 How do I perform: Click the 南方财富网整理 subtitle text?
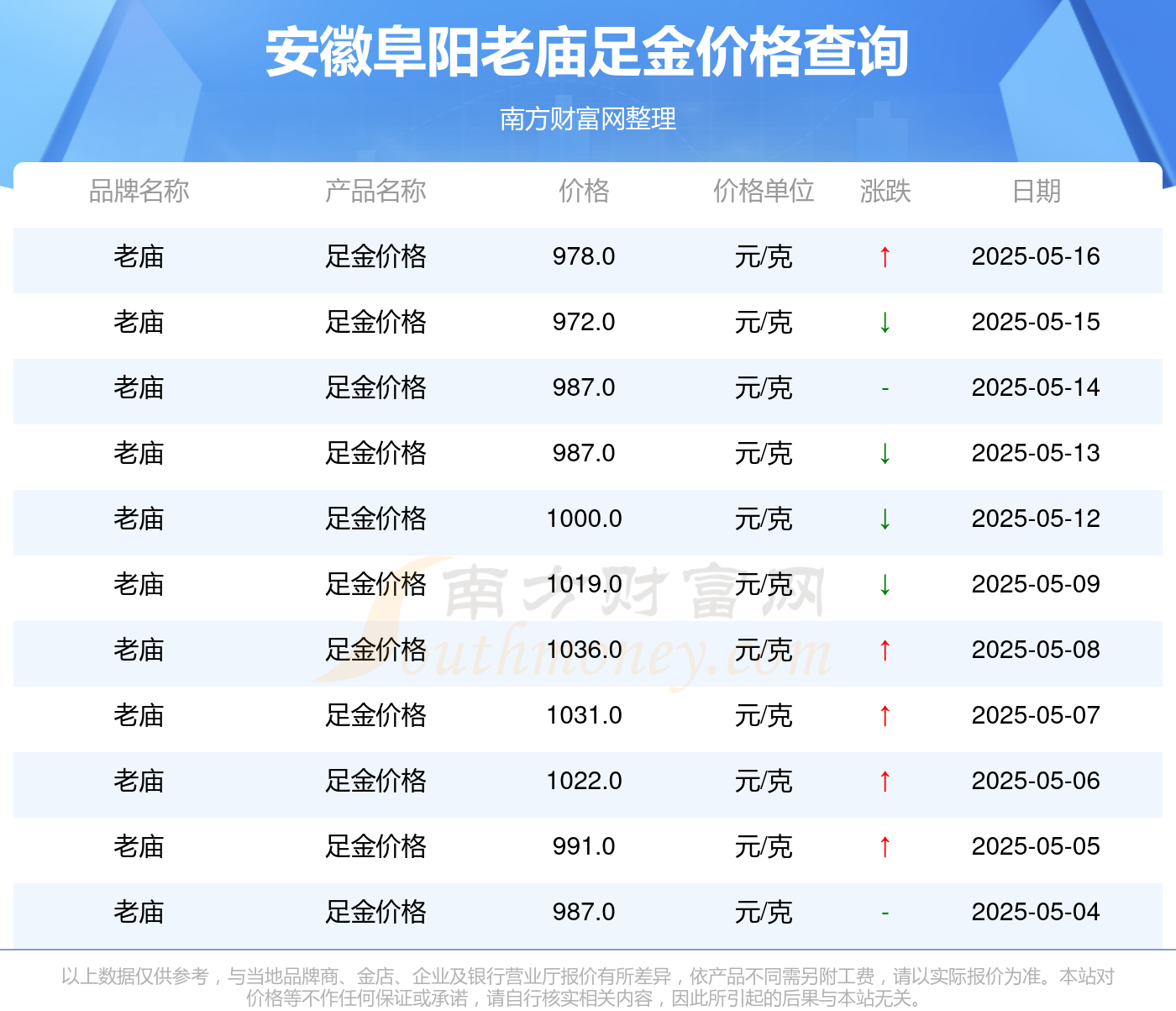click(x=588, y=118)
